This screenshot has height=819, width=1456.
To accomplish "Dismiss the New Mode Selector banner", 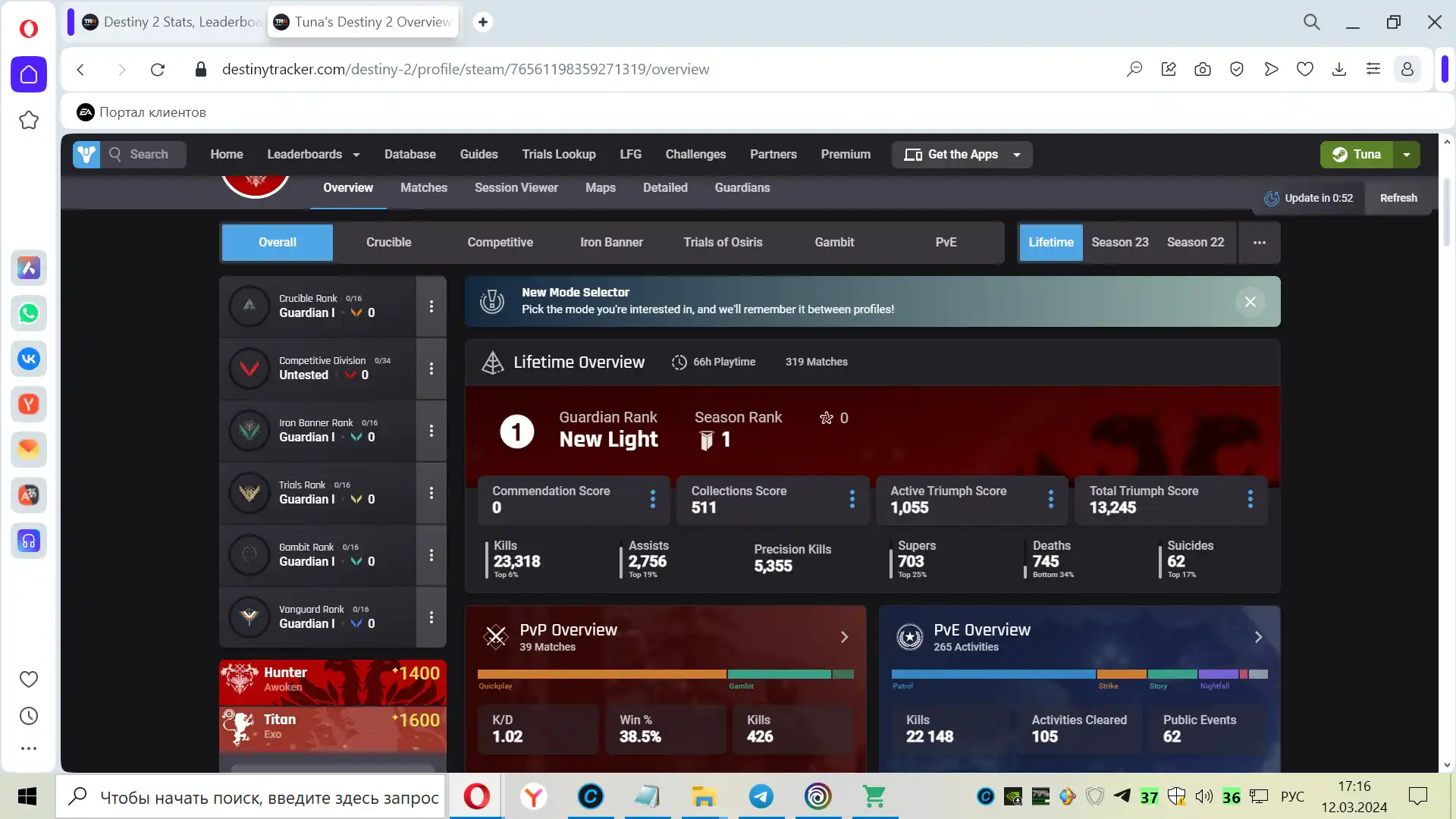I will coord(1250,302).
